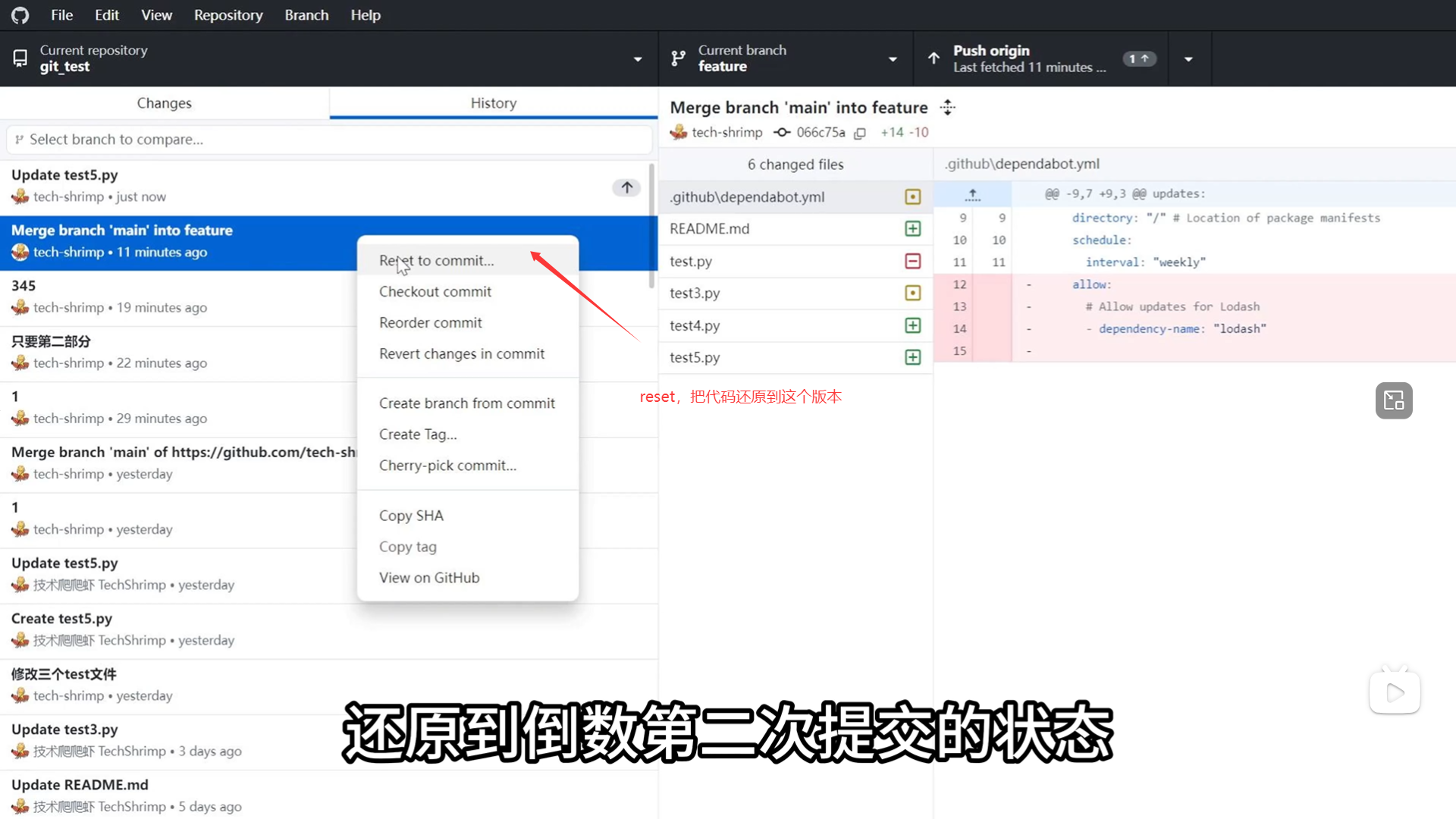Choose Reset to commit from context menu

pyautogui.click(x=436, y=261)
